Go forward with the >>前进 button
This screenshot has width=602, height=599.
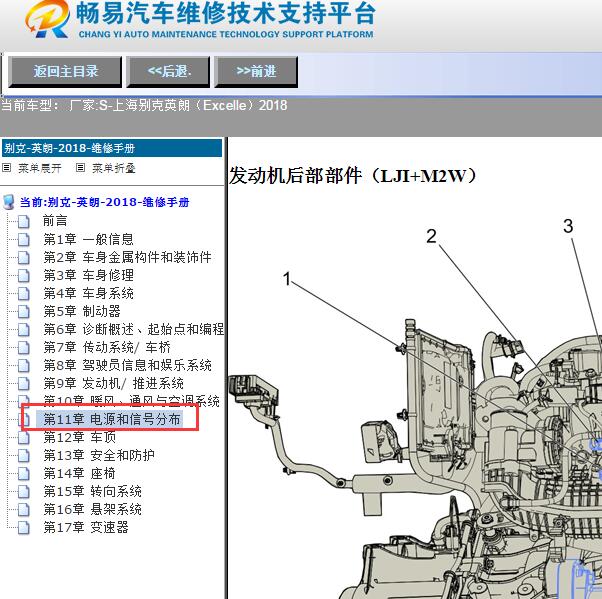point(256,71)
